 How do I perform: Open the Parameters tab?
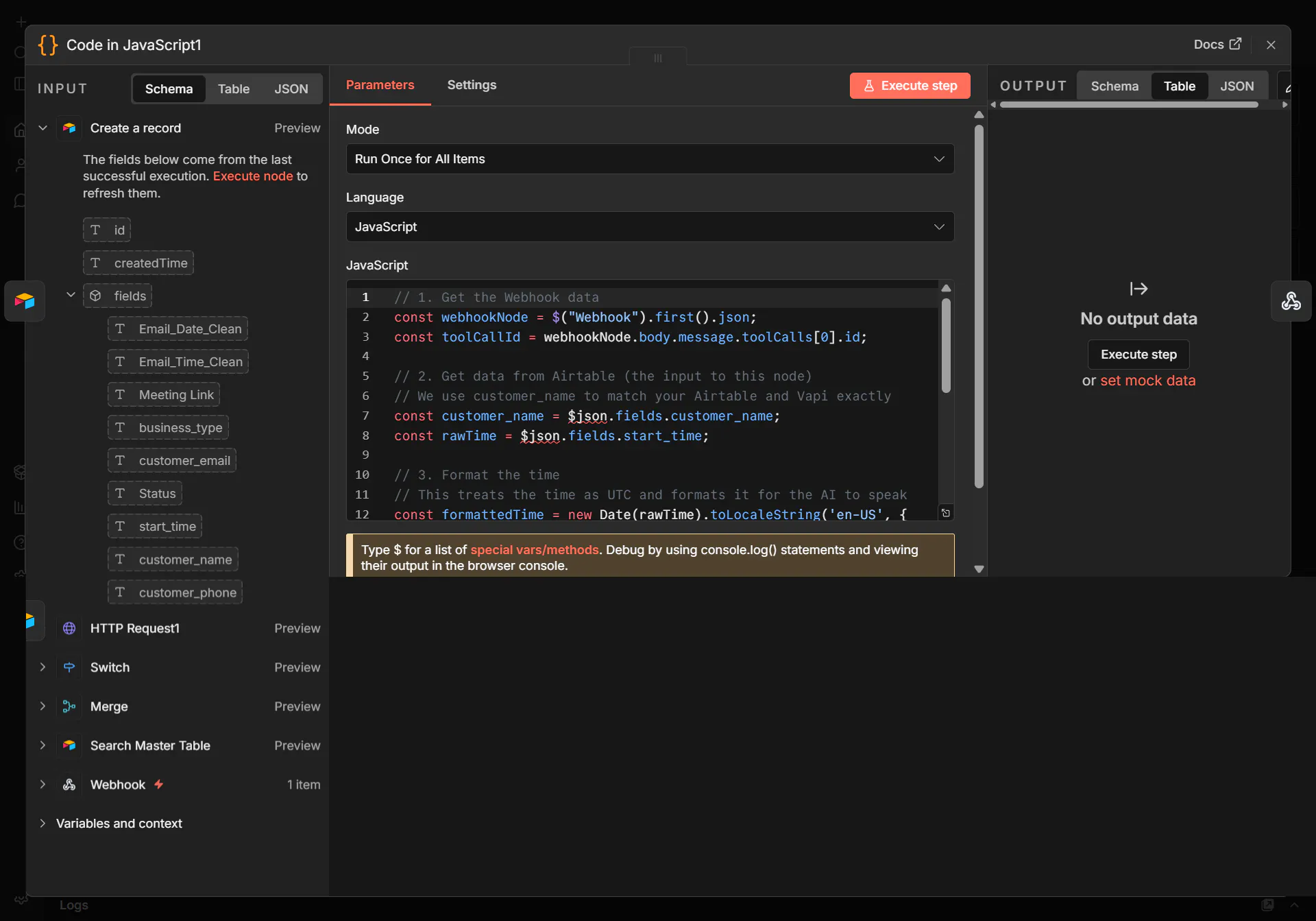tap(380, 85)
